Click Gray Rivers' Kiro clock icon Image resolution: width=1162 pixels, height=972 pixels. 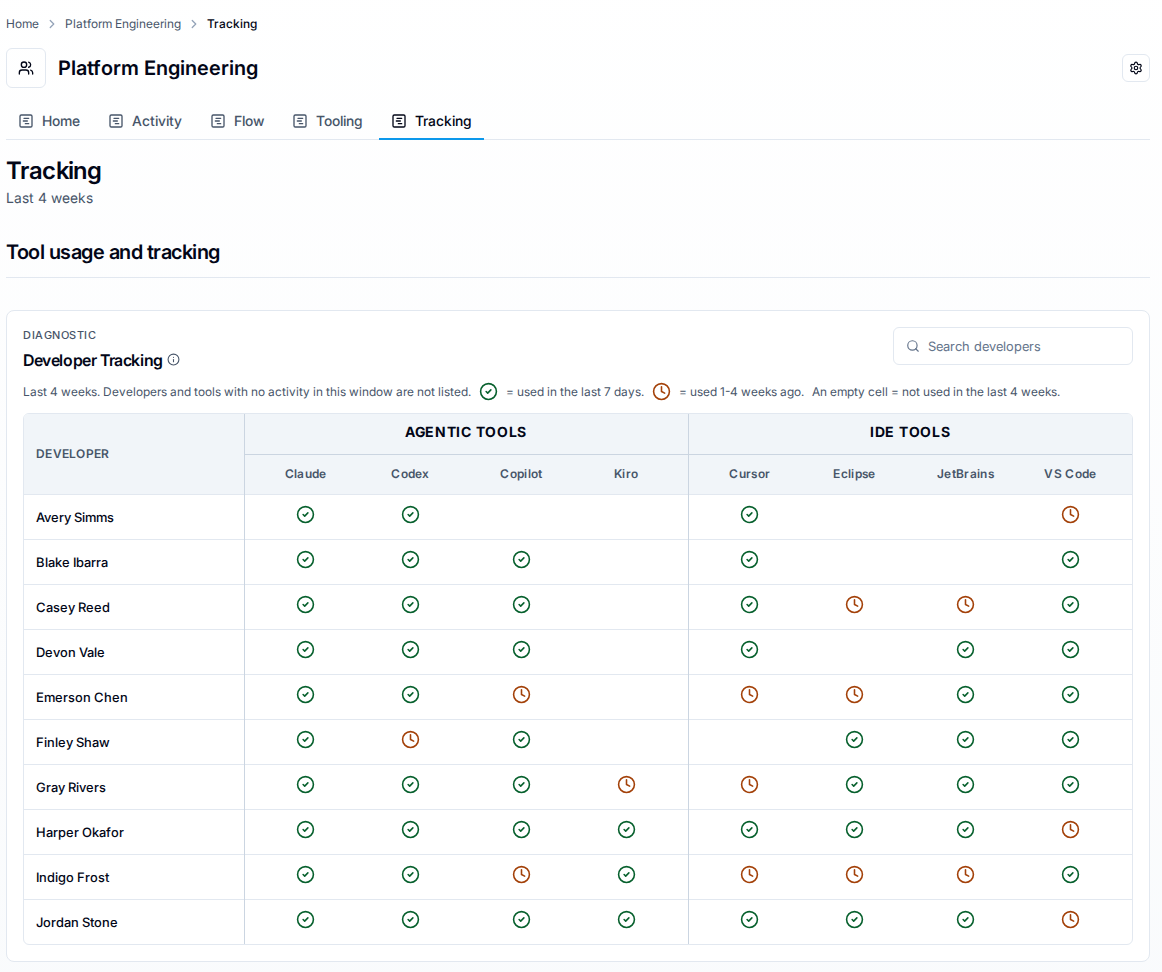coord(626,785)
